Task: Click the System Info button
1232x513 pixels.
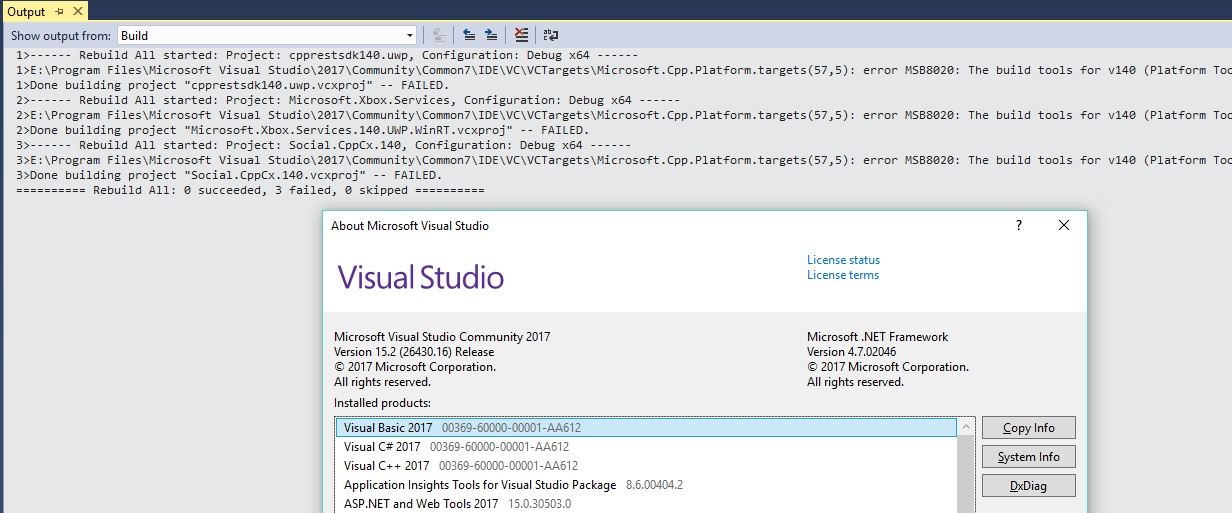Action: (1029, 457)
